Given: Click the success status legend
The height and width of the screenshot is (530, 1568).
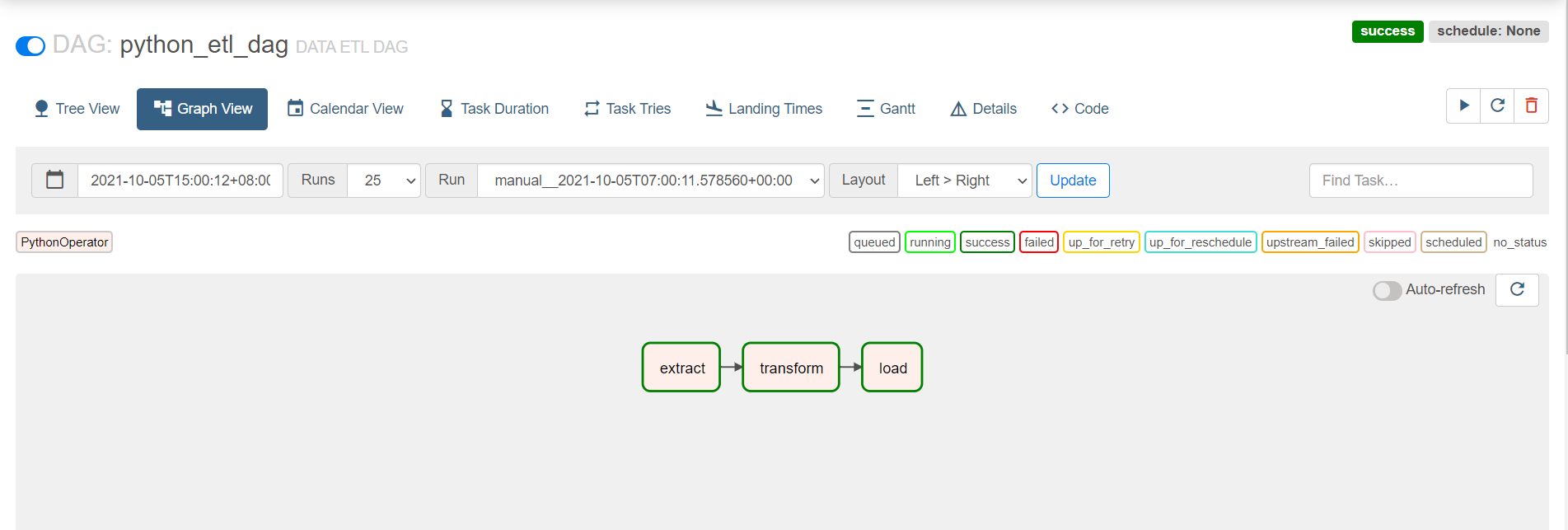Looking at the screenshot, I should 987,242.
